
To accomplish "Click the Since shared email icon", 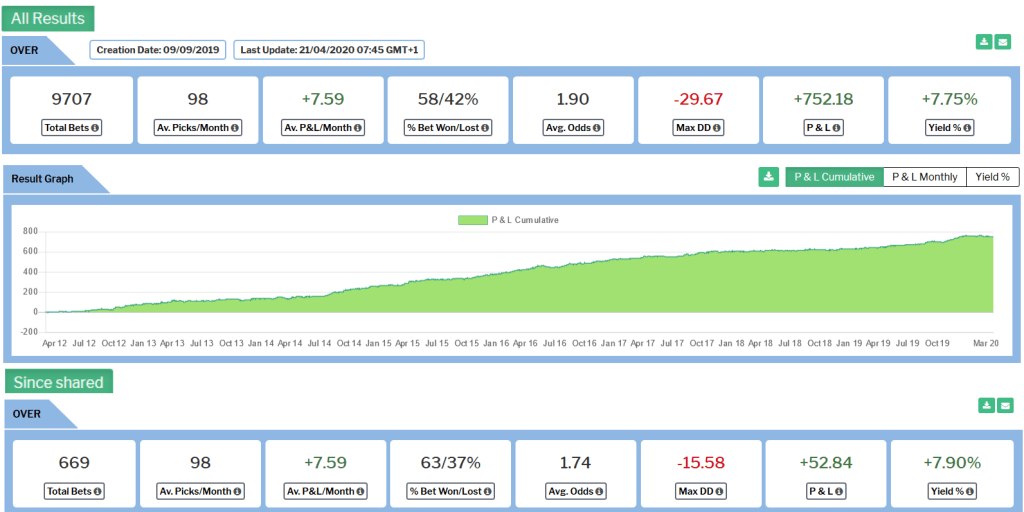I will (x=1005, y=405).
